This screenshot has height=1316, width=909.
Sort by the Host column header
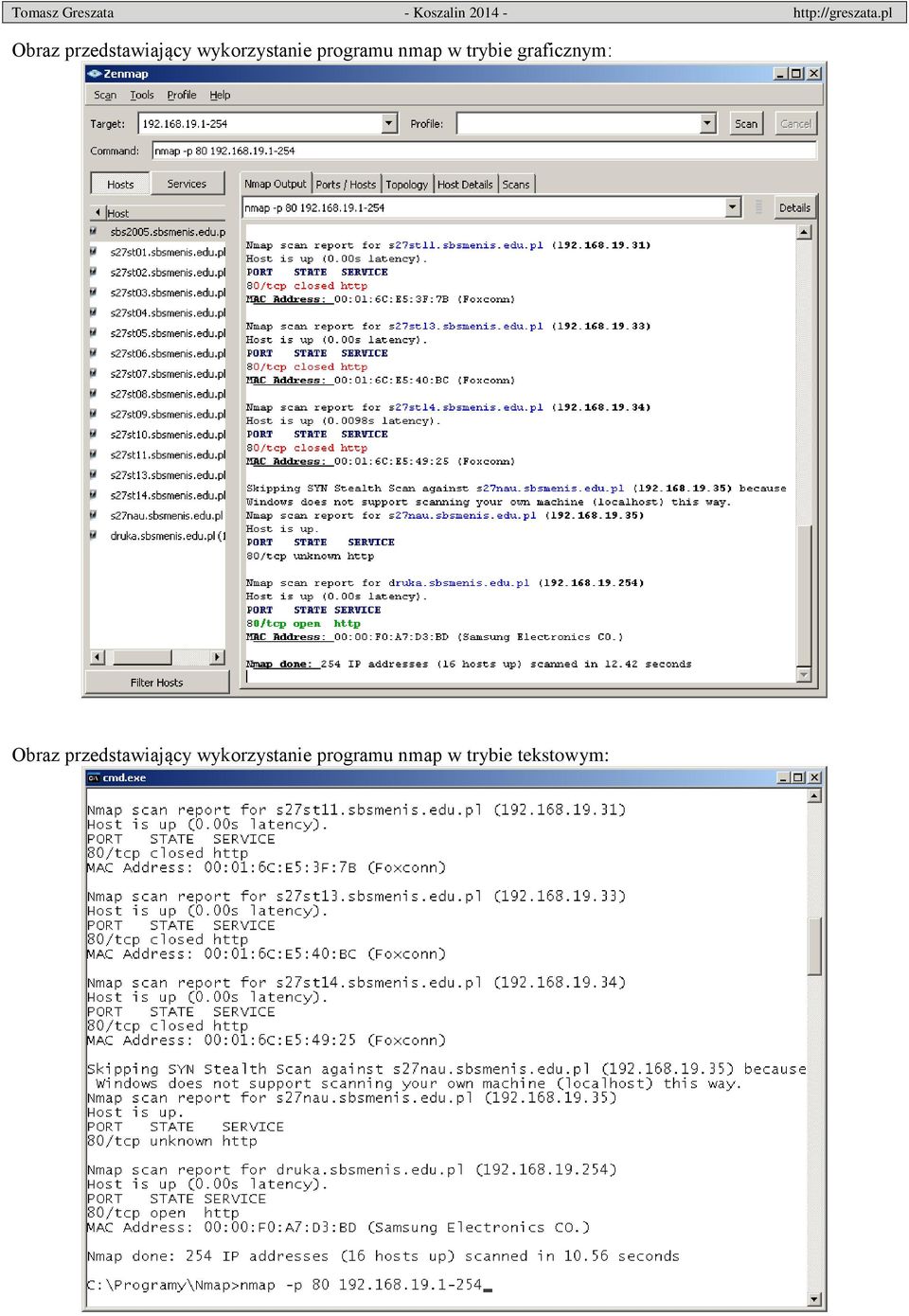(165, 213)
